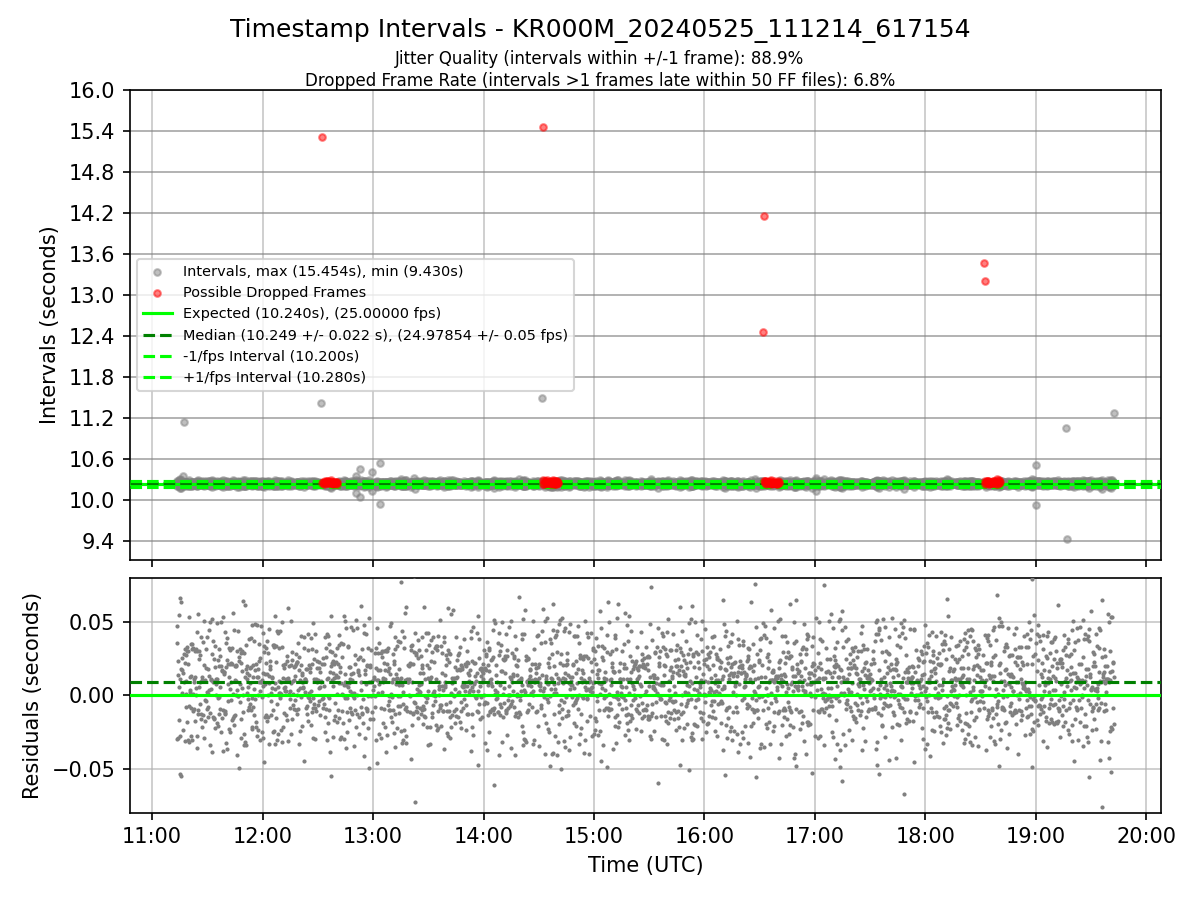Click legend entry 'Intervals, max (15.454s), min (9.430s)'

click(323, 271)
